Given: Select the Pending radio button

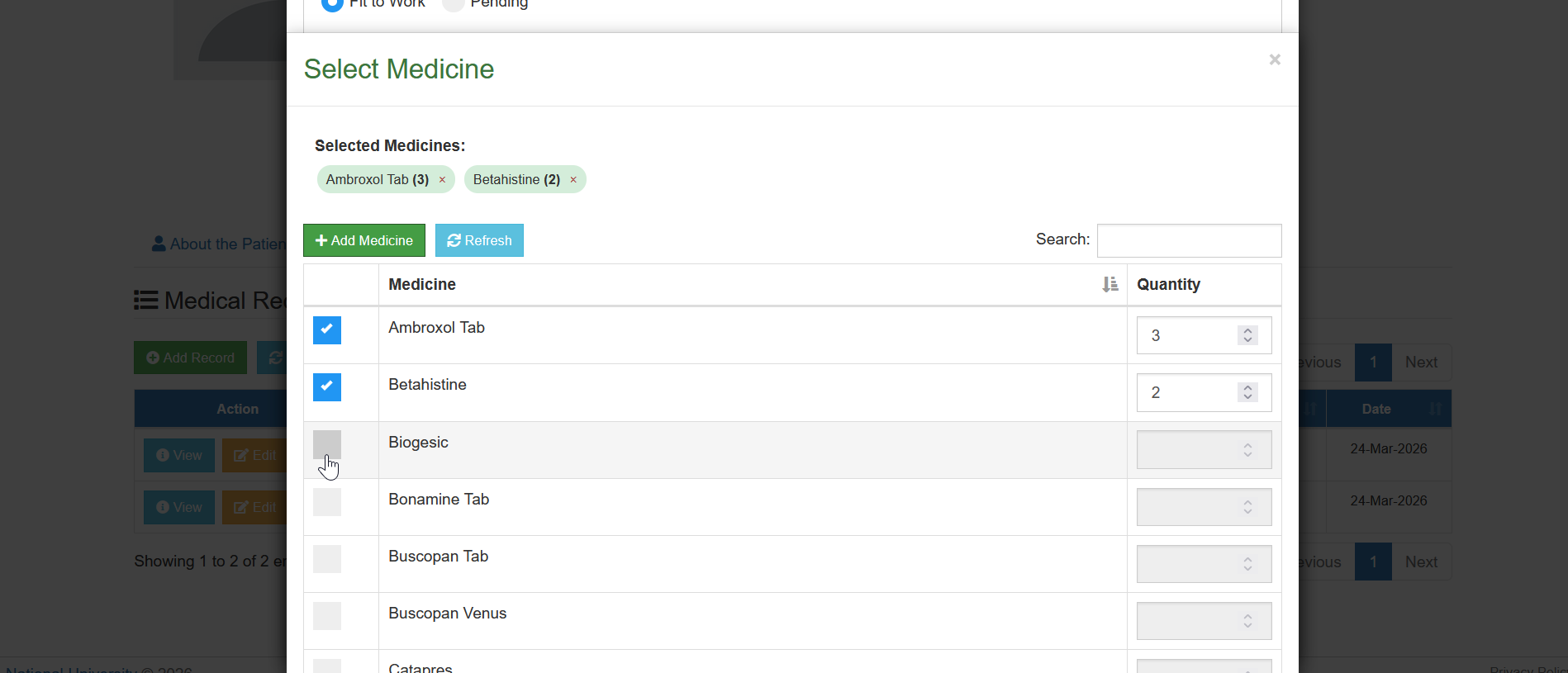Looking at the screenshot, I should click(x=453, y=3).
